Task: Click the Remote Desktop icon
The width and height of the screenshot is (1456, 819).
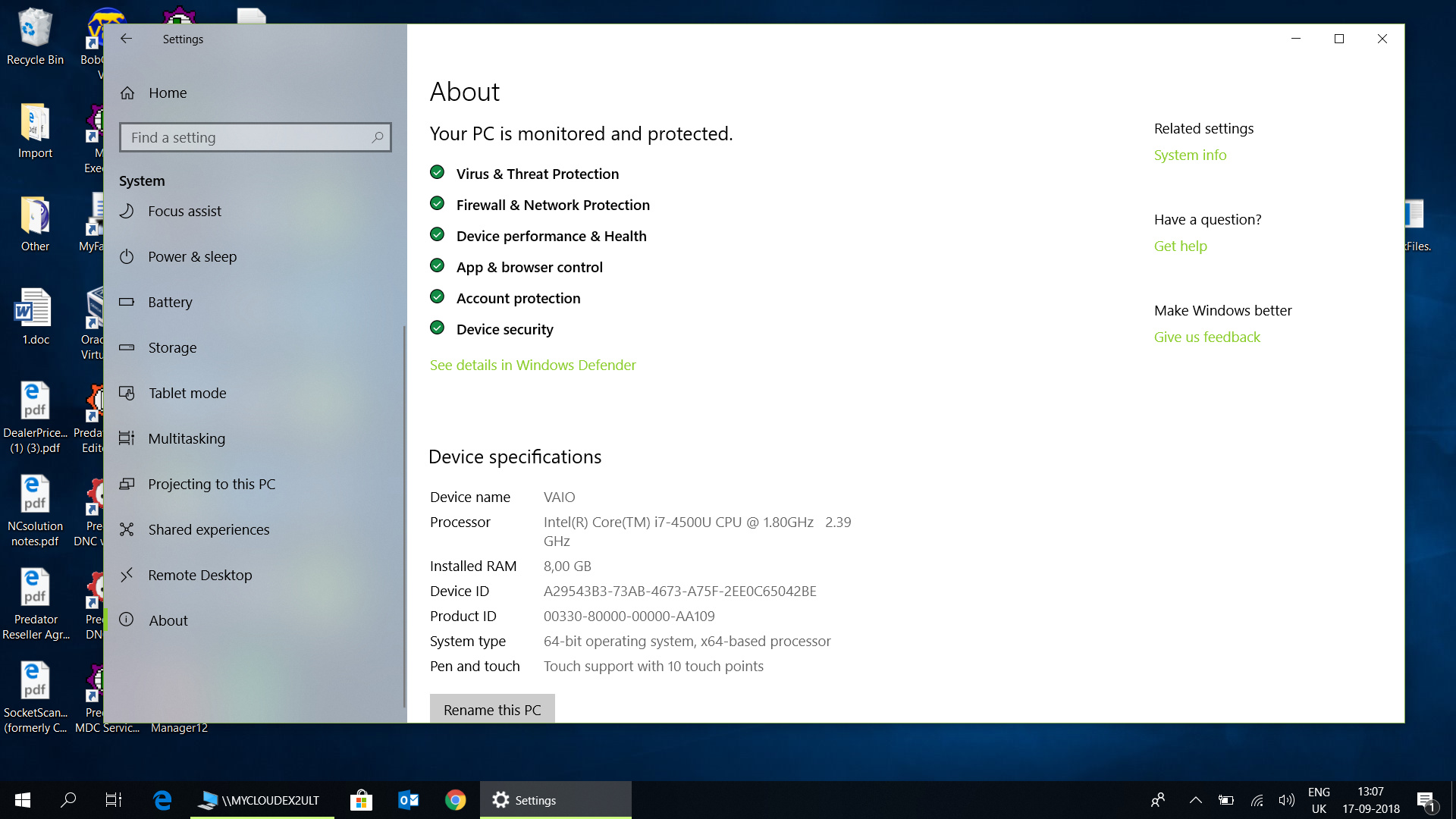Action: click(x=127, y=575)
